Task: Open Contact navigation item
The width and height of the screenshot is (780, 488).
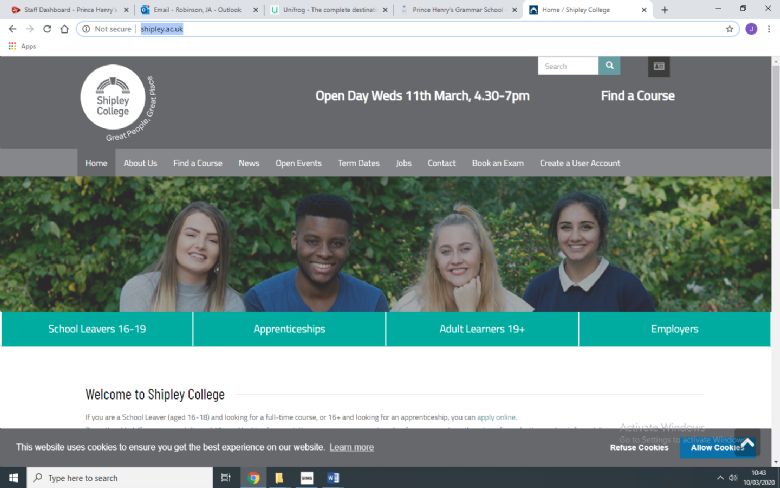Action: pos(441,163)
